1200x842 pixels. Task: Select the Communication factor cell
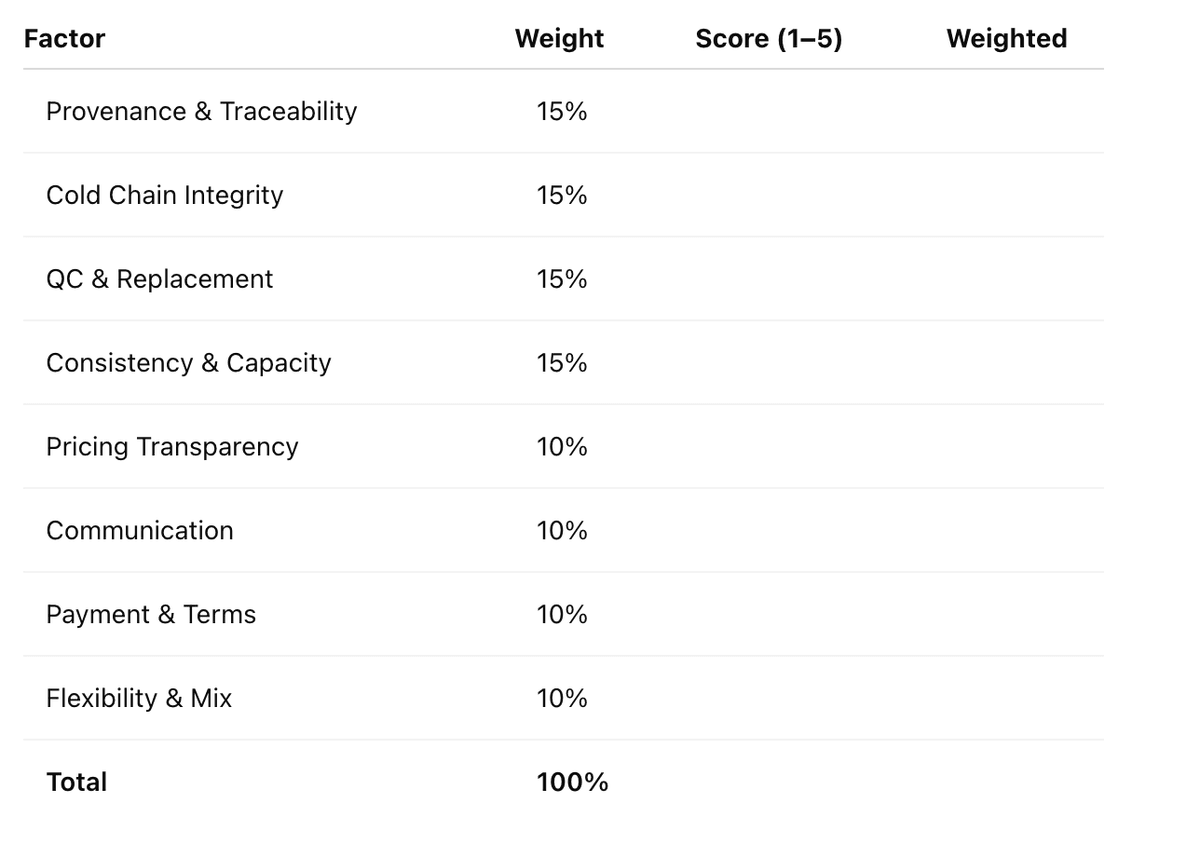click(x=140, y=531)
